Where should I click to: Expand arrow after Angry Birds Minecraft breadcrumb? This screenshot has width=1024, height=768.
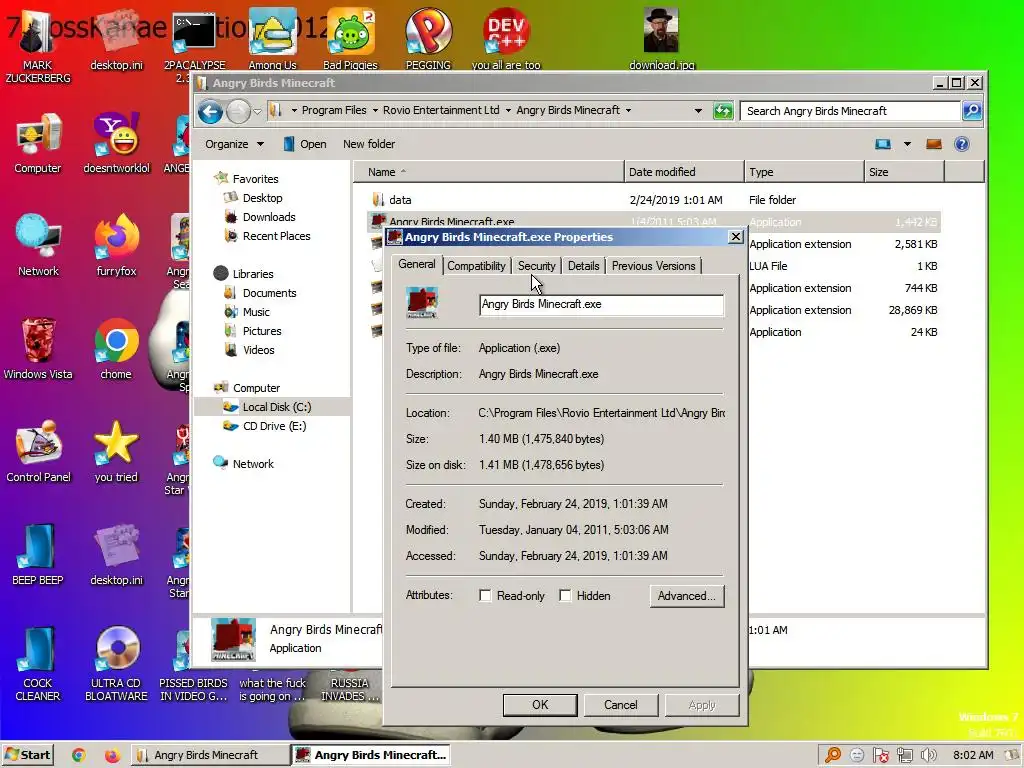click(628, 110)
